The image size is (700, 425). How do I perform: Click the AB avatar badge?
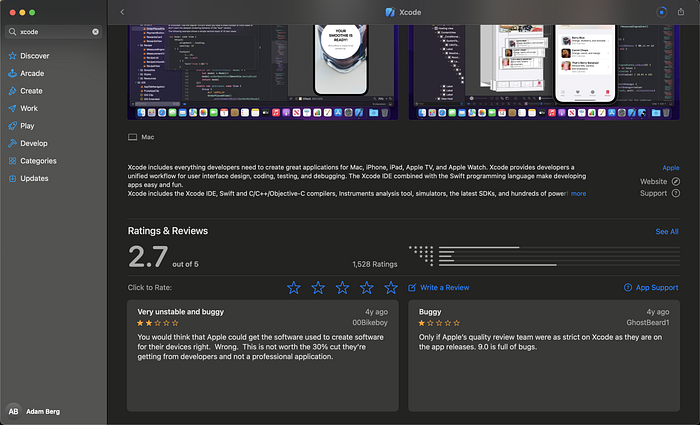point(13,411)
